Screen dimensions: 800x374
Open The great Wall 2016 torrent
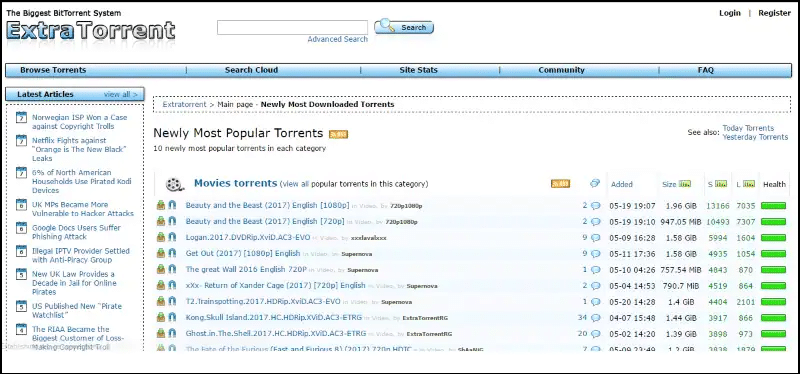[246, 269]
